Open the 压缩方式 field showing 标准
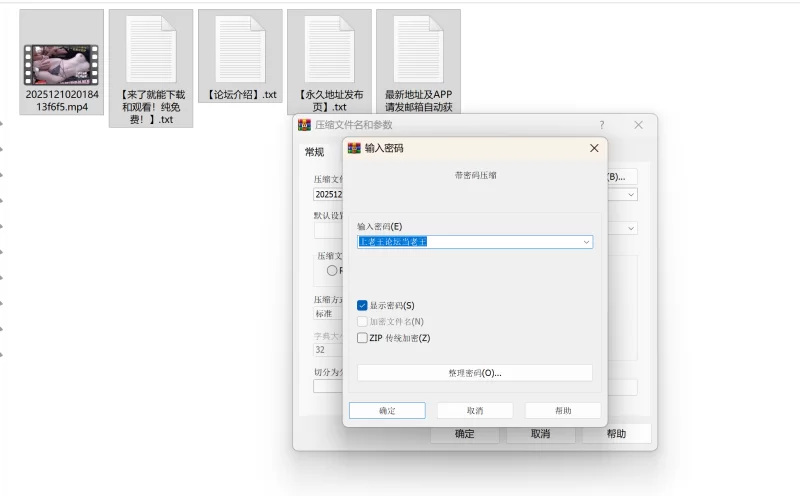Image resolution: width=800 pixels, height=496 pixels. tap(328, 314)
